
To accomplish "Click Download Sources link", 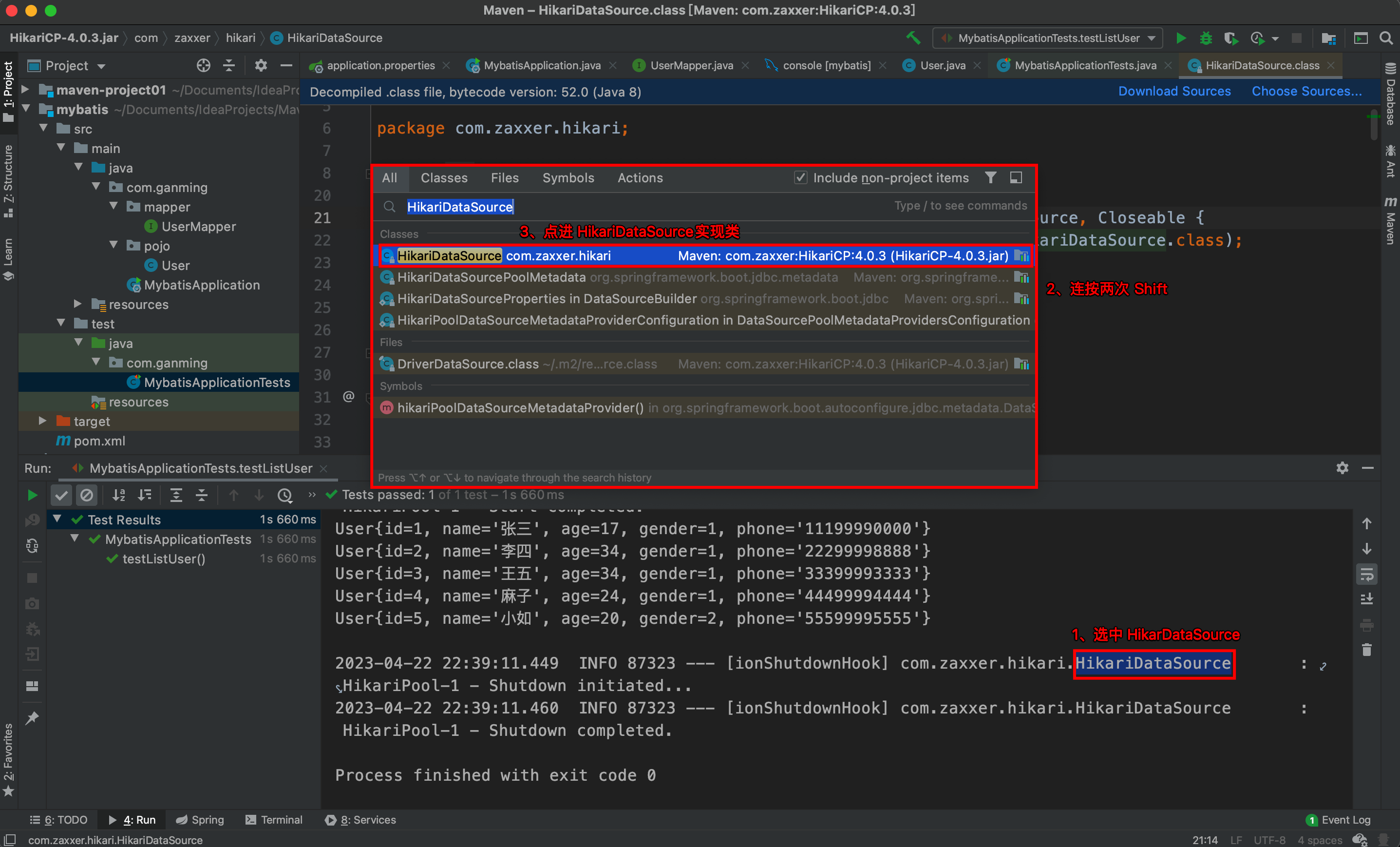I will pos(1174,91).
